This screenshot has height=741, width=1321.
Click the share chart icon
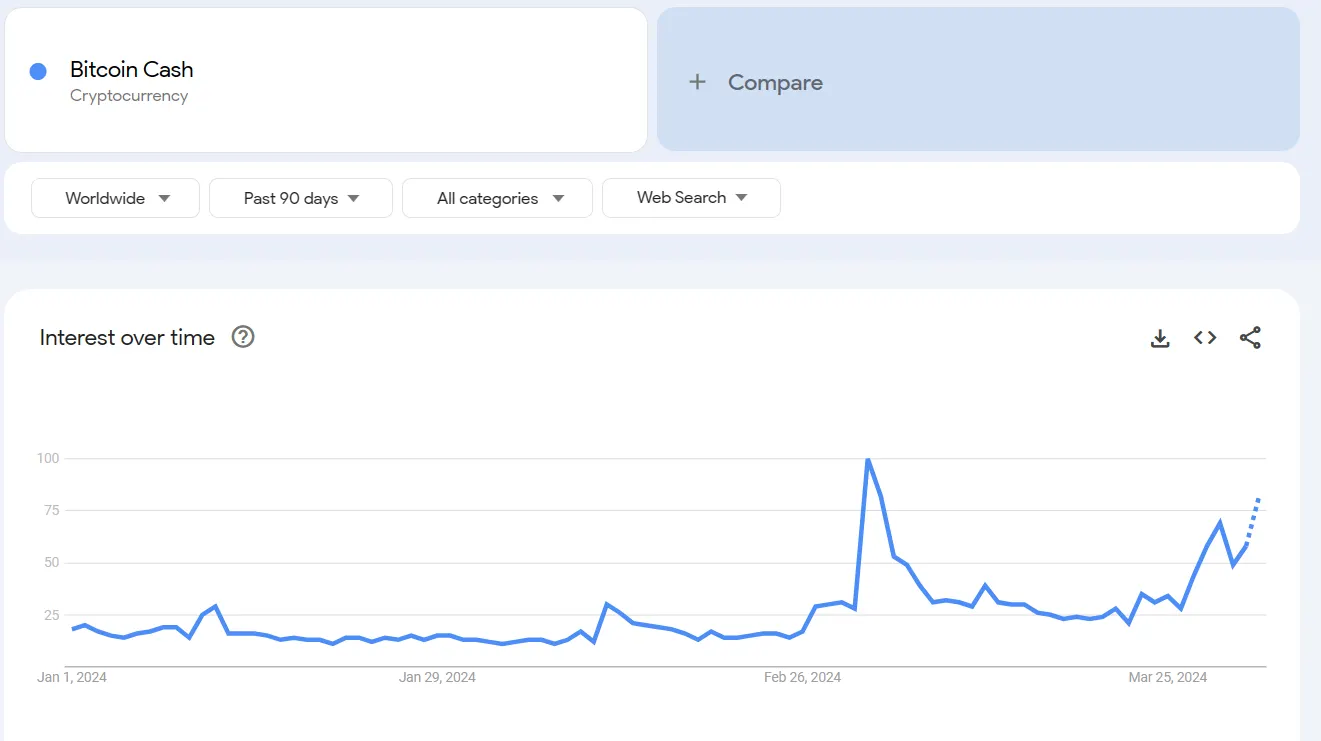(1250, 338)
